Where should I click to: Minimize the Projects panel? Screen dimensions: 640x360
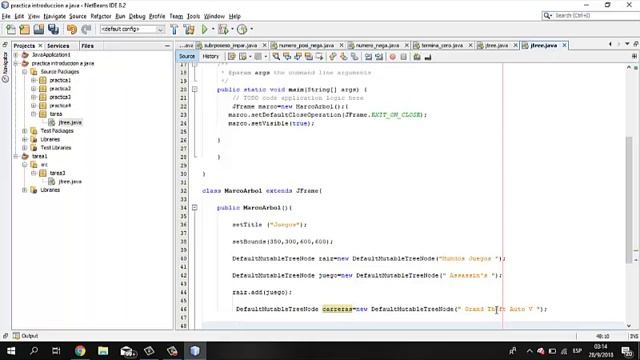click(167, 46)
